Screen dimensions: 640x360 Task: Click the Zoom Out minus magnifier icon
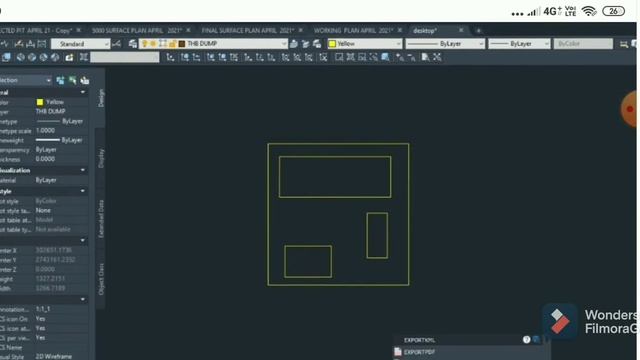click(x=411, y=58)
